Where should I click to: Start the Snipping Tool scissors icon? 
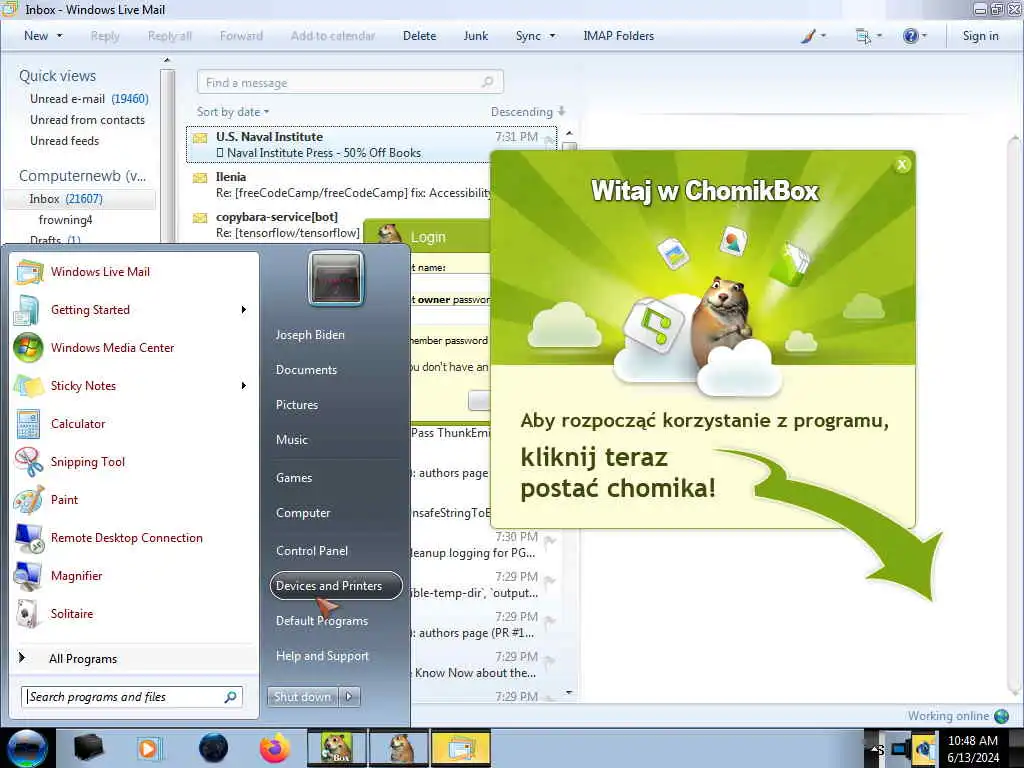(x=28, y=462)
